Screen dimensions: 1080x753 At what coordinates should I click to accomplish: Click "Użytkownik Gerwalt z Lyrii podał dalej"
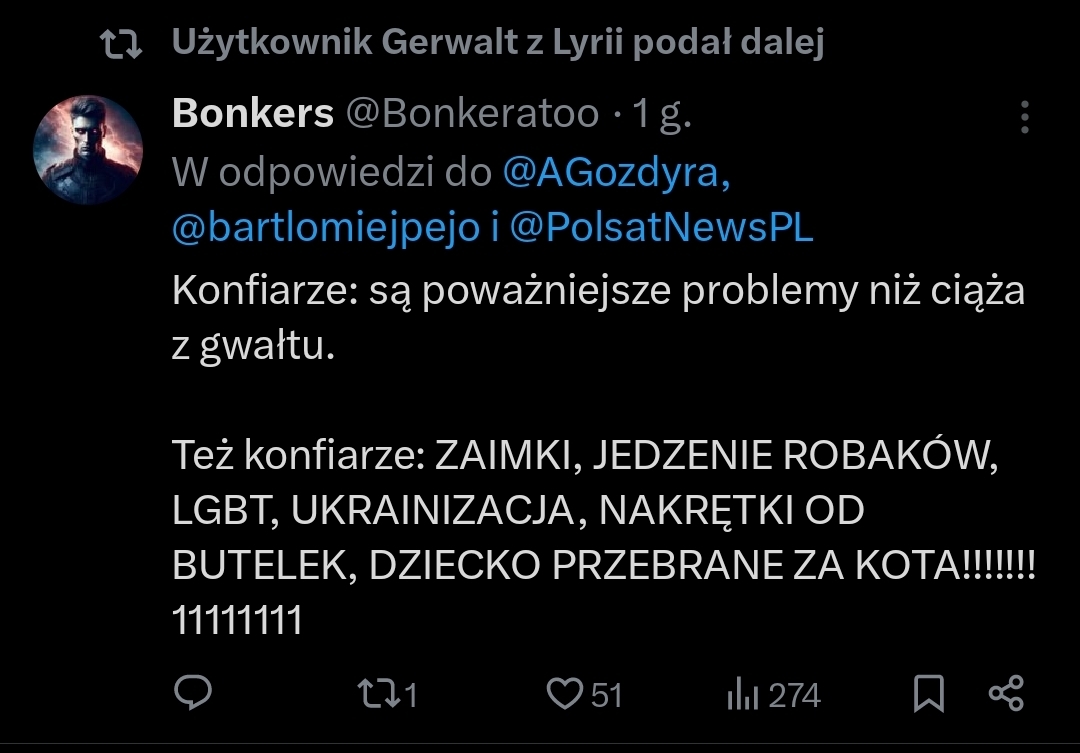(x=497, y=42)
